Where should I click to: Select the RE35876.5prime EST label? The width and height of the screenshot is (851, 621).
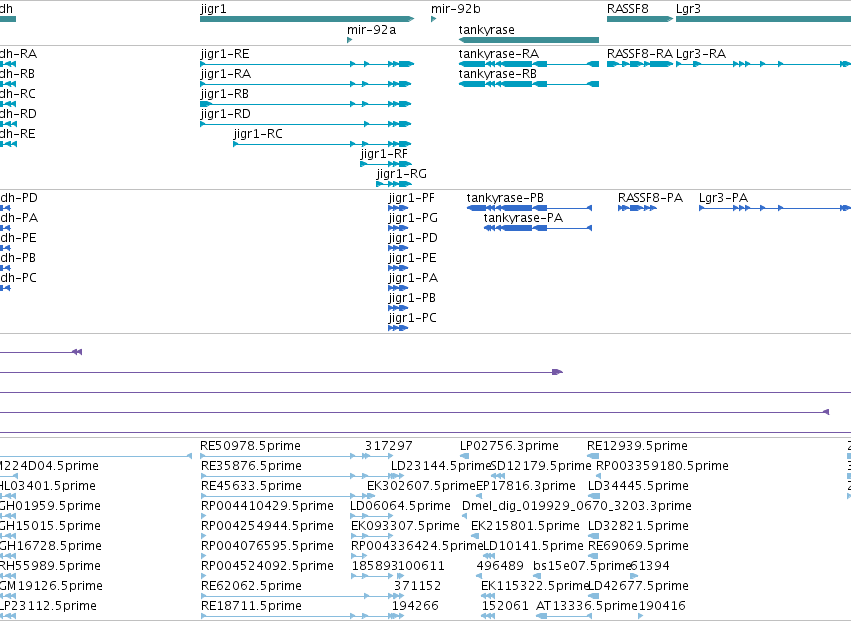(251, 466)
